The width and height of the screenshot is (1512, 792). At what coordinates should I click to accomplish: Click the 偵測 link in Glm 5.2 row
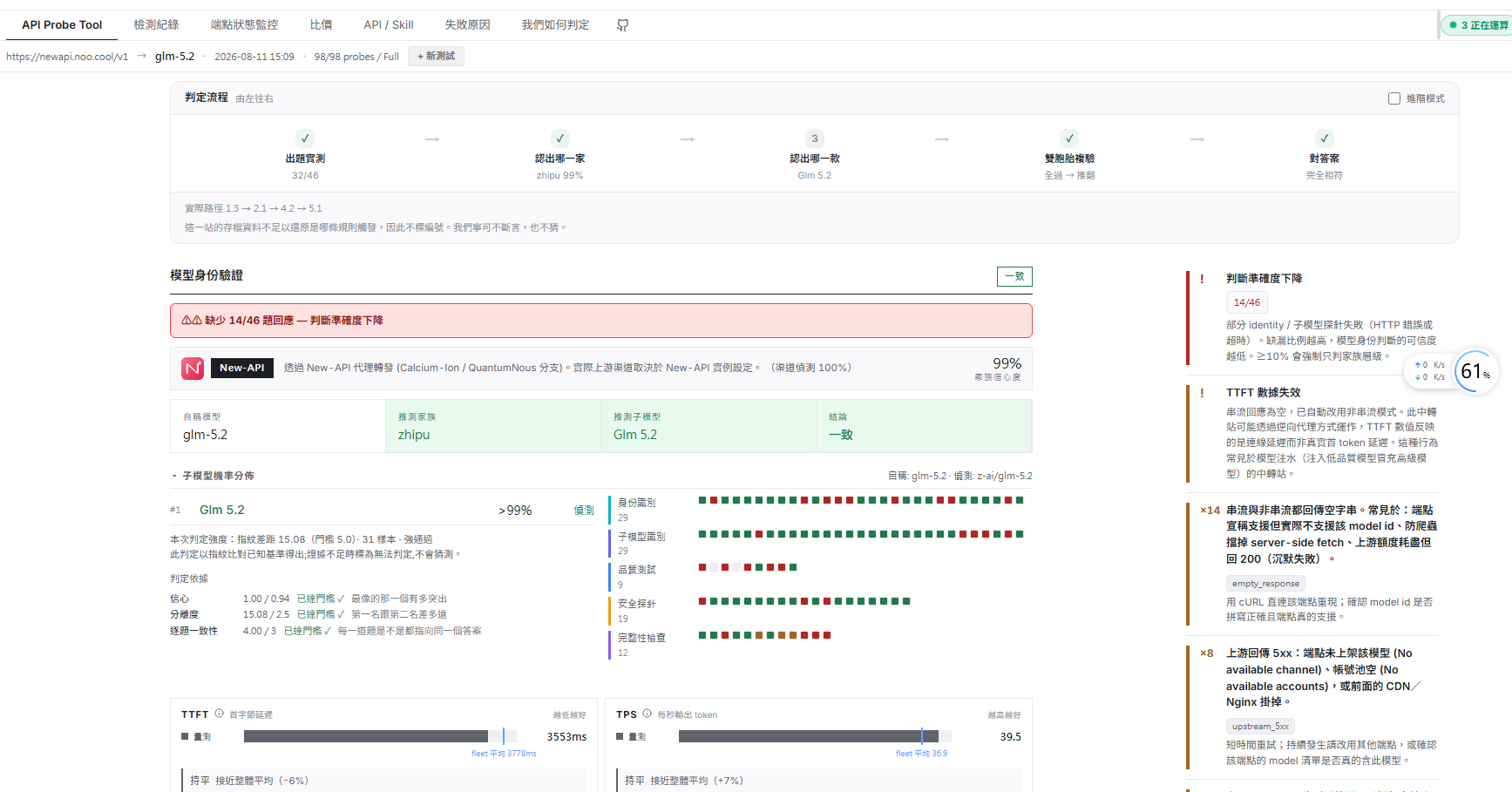click(583, 511)
